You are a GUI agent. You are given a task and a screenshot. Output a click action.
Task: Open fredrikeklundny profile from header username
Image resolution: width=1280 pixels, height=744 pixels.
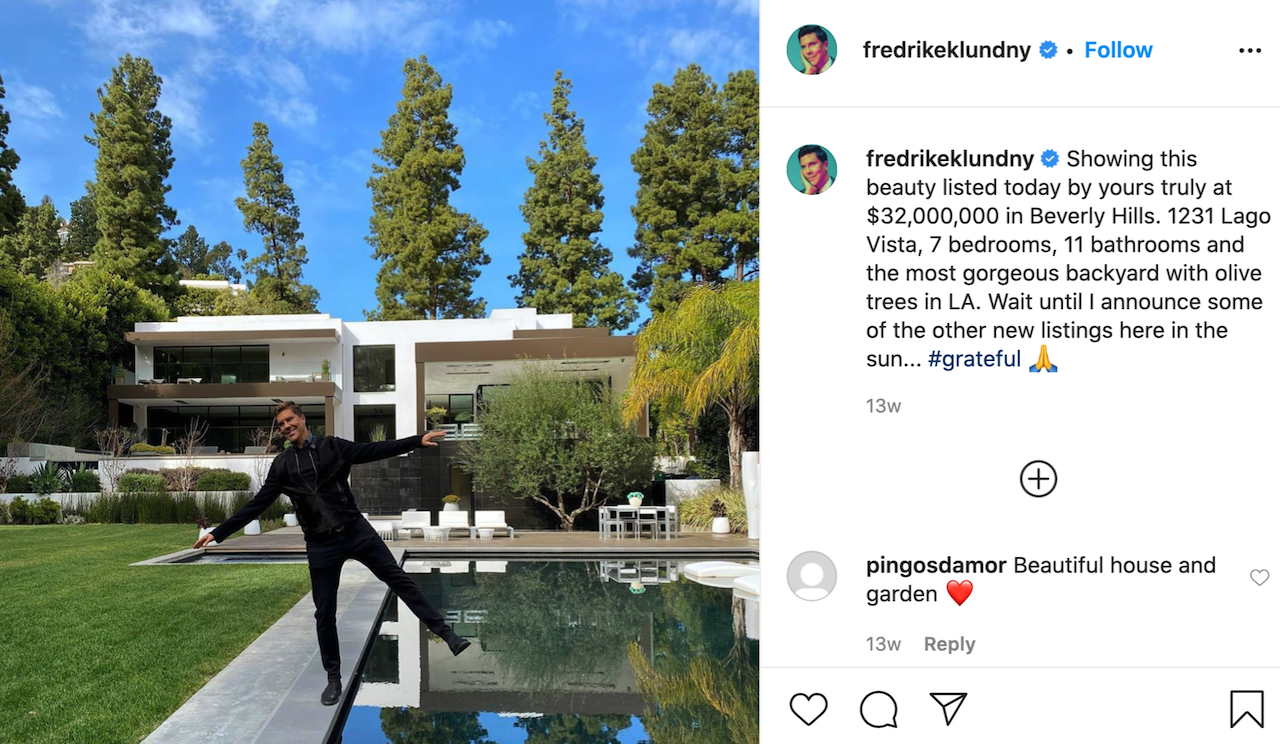pyautogui.click(x=947, y=50)
